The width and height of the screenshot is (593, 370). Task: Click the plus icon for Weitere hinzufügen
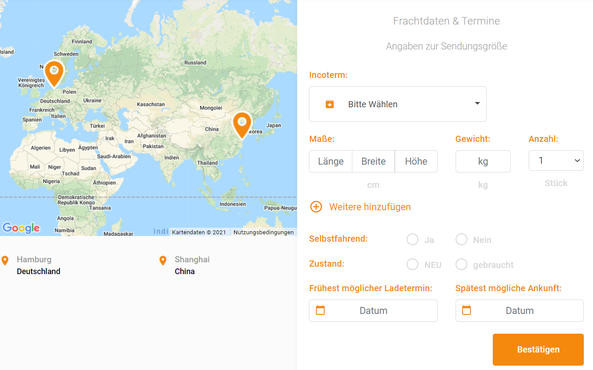pyautogui.click(x=316, y=207)
